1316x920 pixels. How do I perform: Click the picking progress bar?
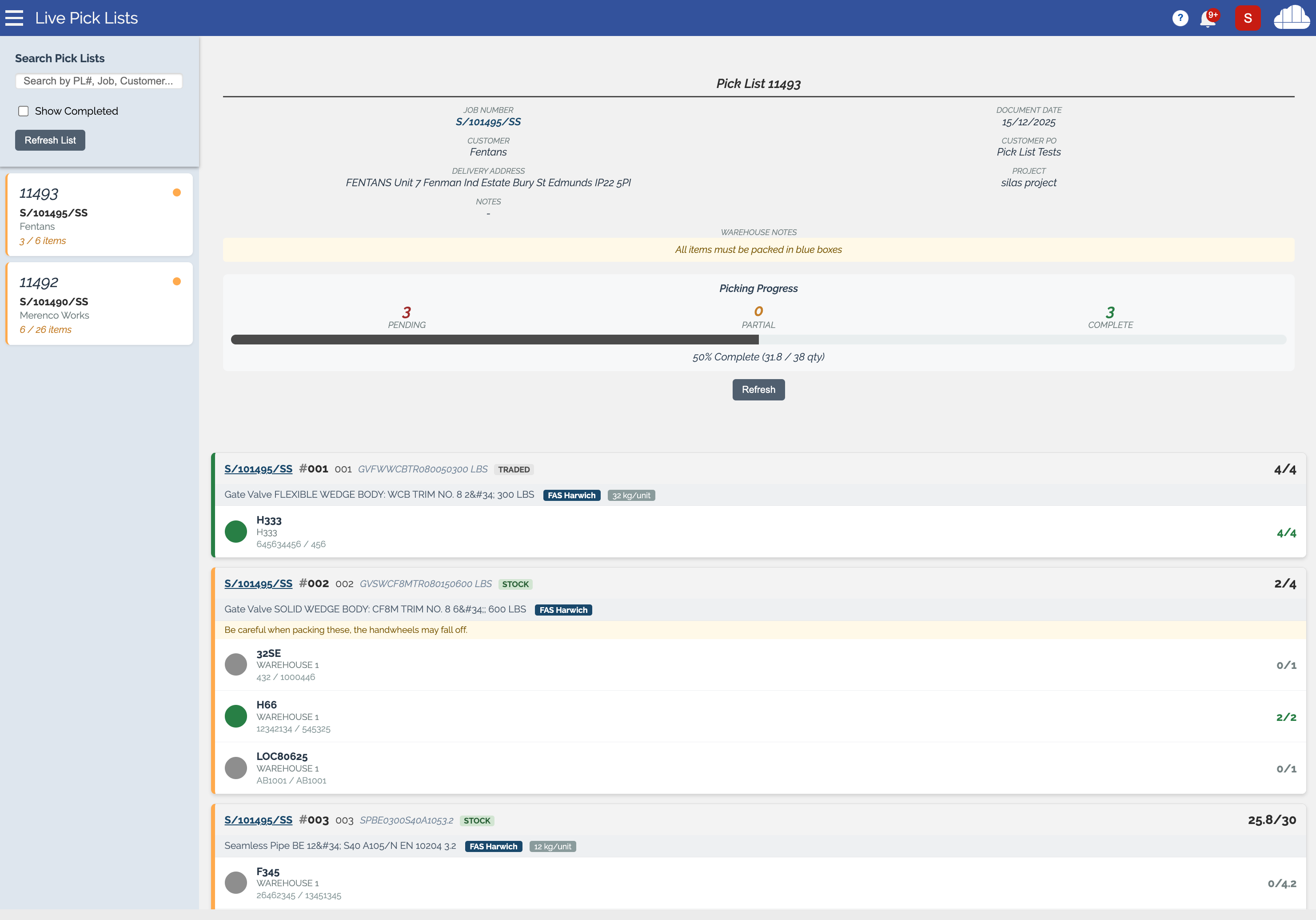click(x=758, y=340)
